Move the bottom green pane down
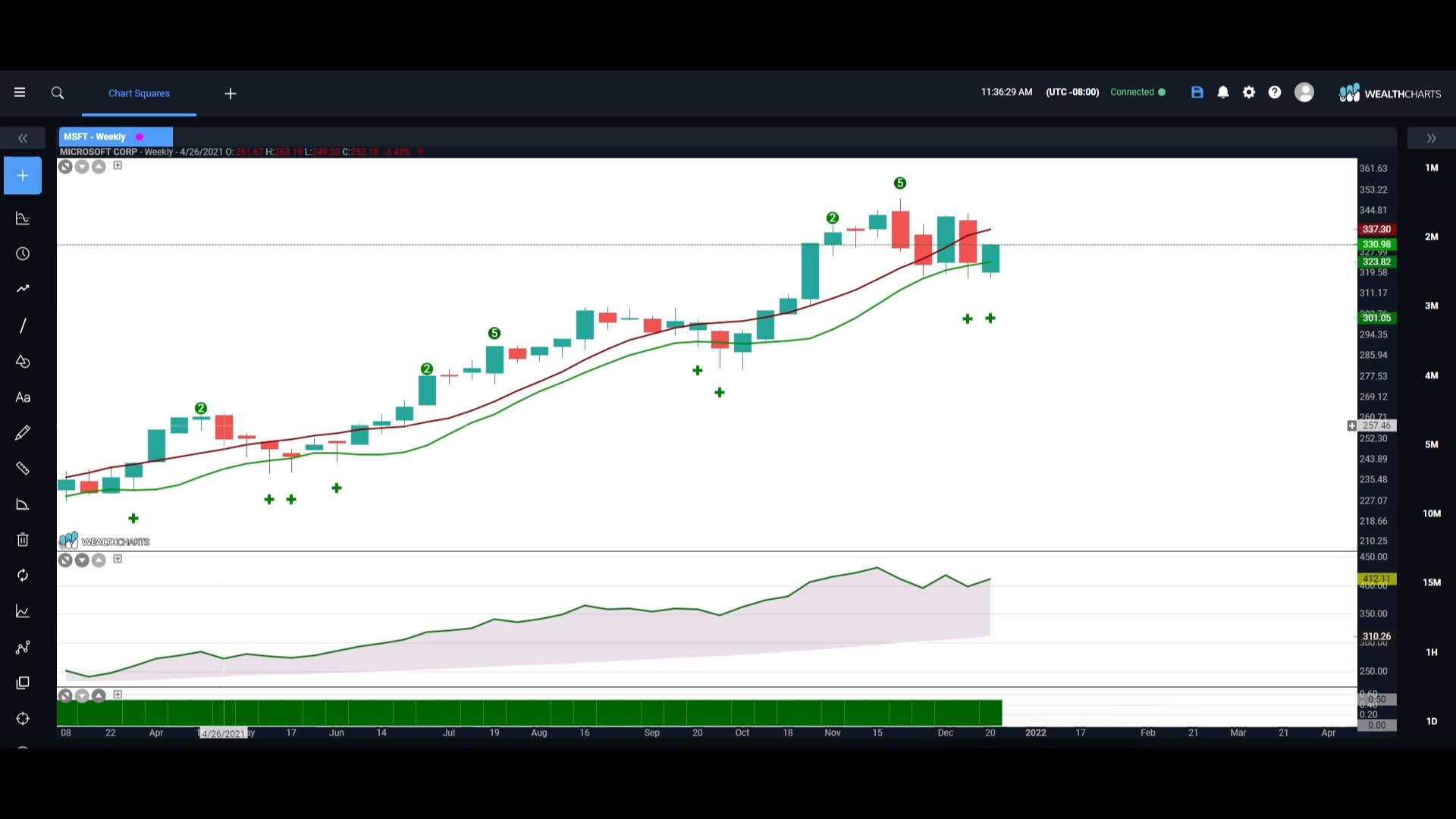The height and width of the screenshot is (819, 1456). click(82, 695)
